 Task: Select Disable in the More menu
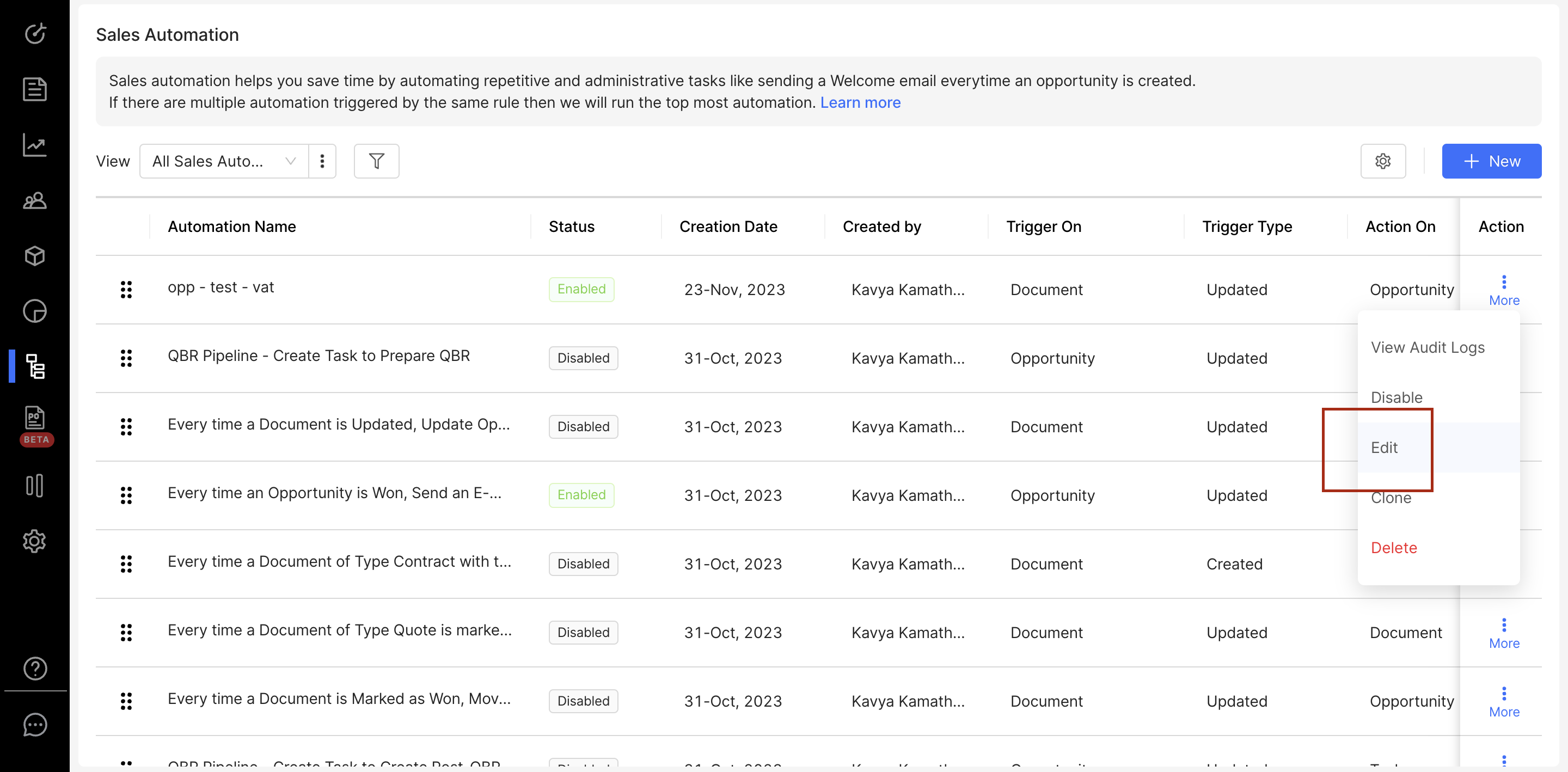coord(1396,397)
